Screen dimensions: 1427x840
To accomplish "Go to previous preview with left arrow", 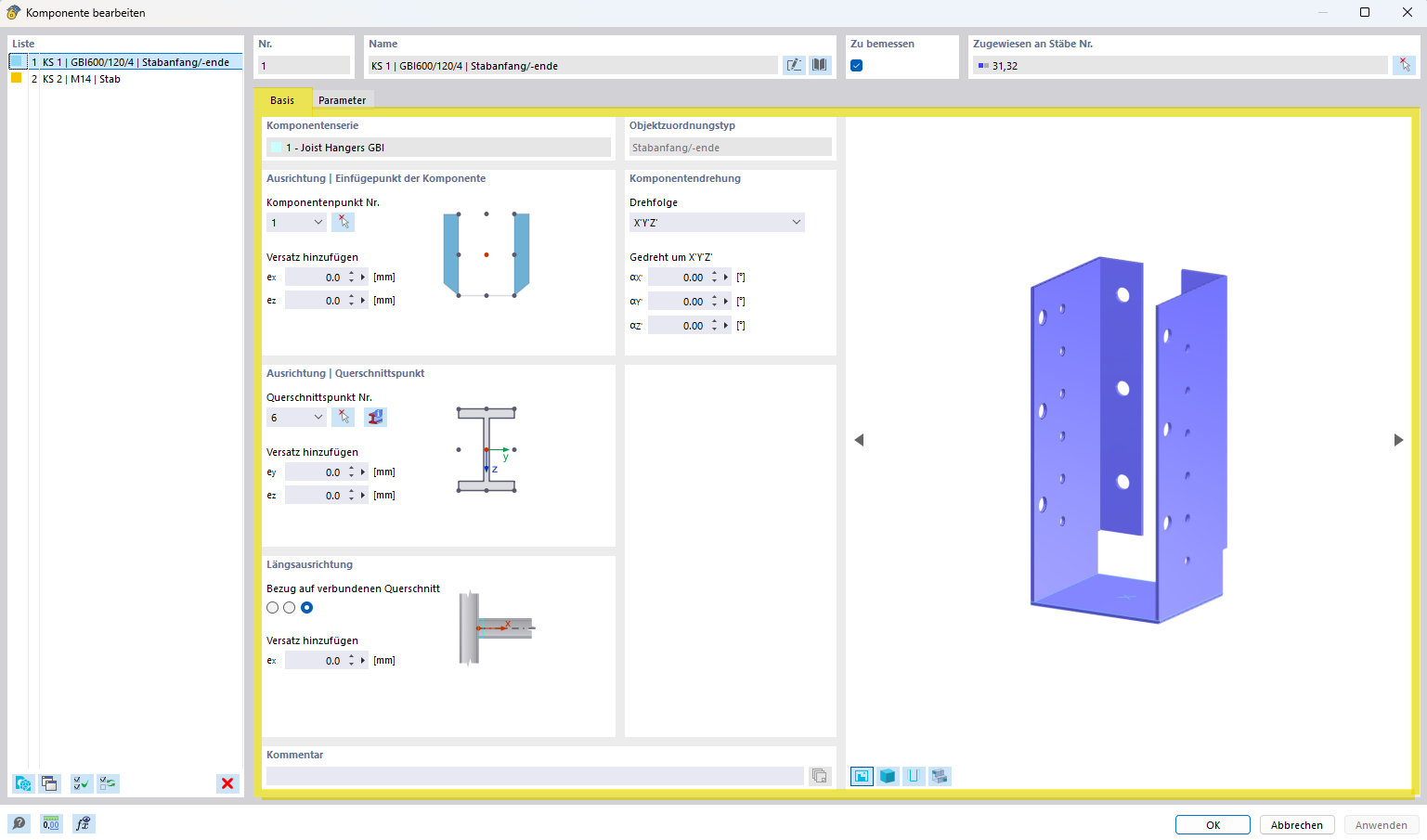I will pyautogui.click(x=859, y=440).
